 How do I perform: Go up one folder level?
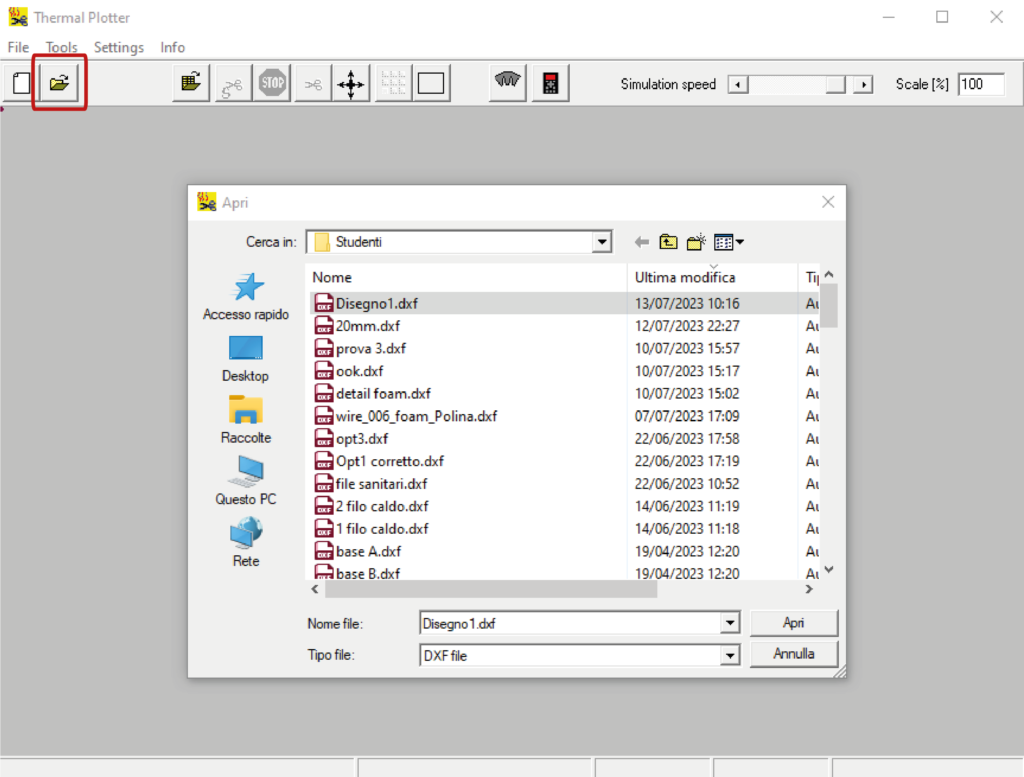click(668, 242)
